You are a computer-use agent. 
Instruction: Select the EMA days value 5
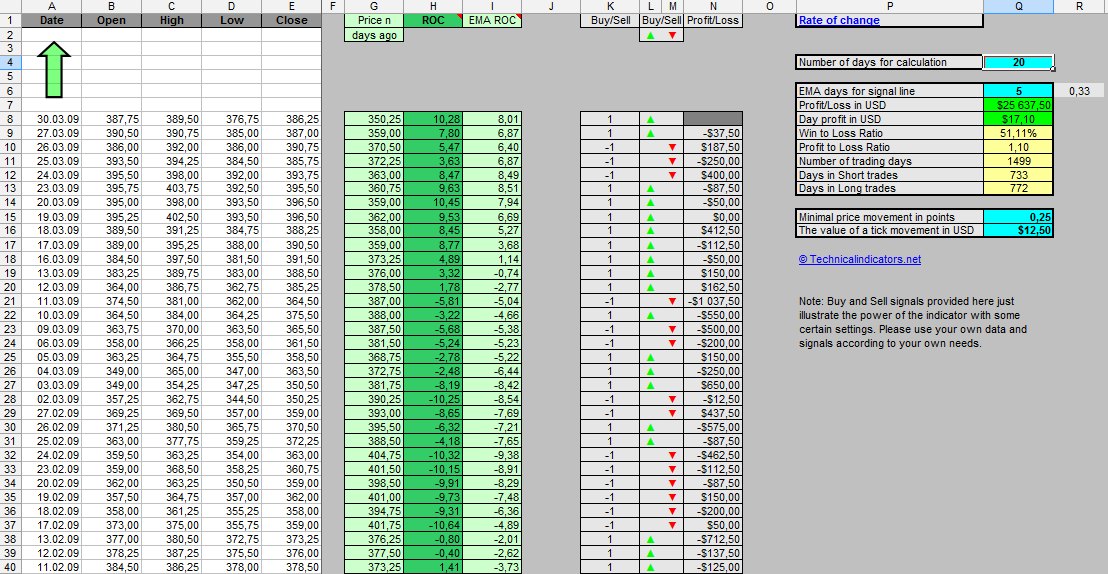1018,90
